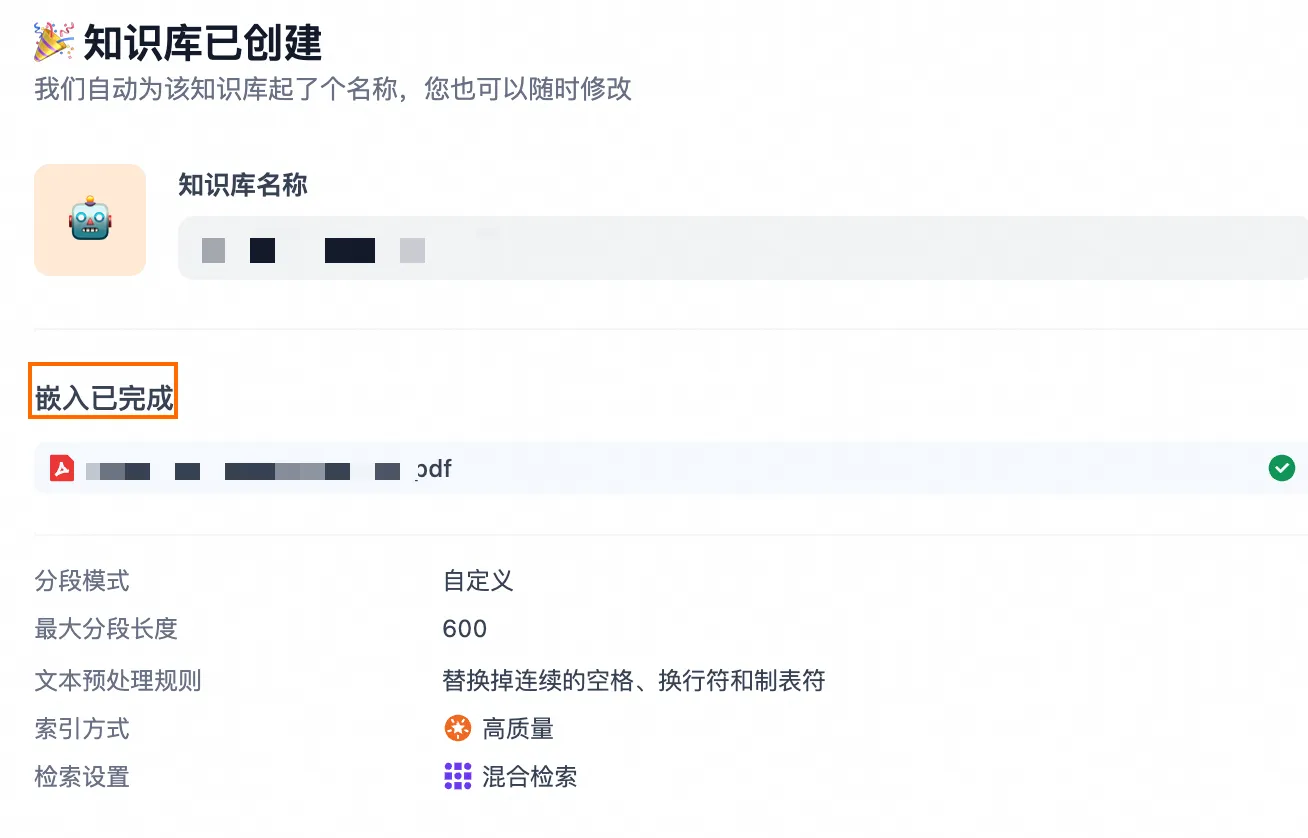The height and width of the screenshot is (838, 1308).
Task: Click the 知识库名称 label
Action: point(243,185)
